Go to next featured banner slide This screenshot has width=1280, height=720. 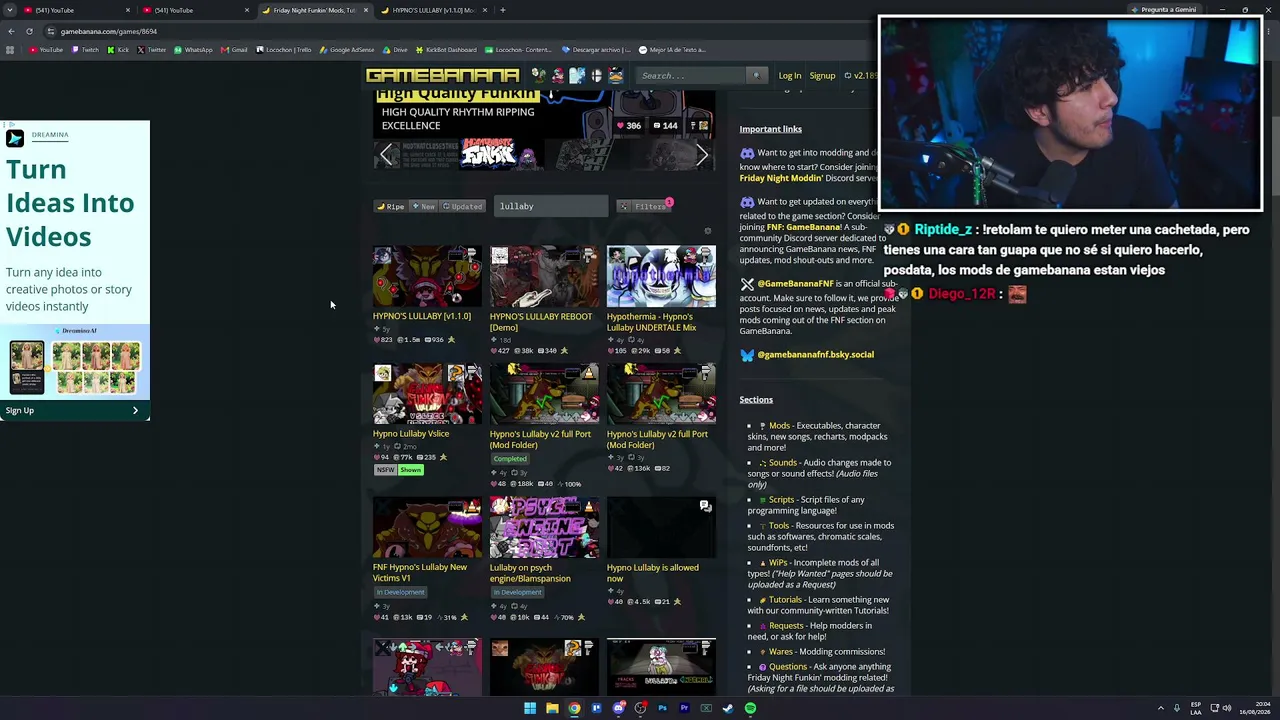coord(702,155)
